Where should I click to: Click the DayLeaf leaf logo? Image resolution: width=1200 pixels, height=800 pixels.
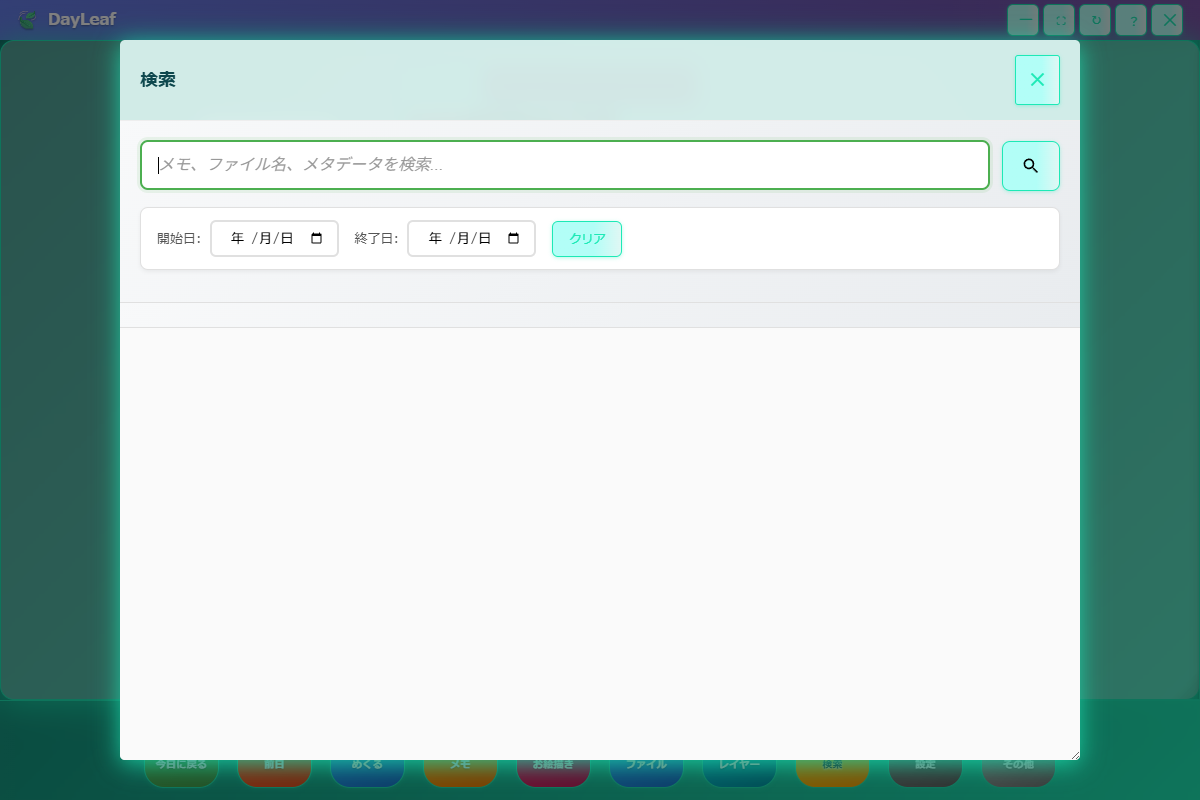27,19
